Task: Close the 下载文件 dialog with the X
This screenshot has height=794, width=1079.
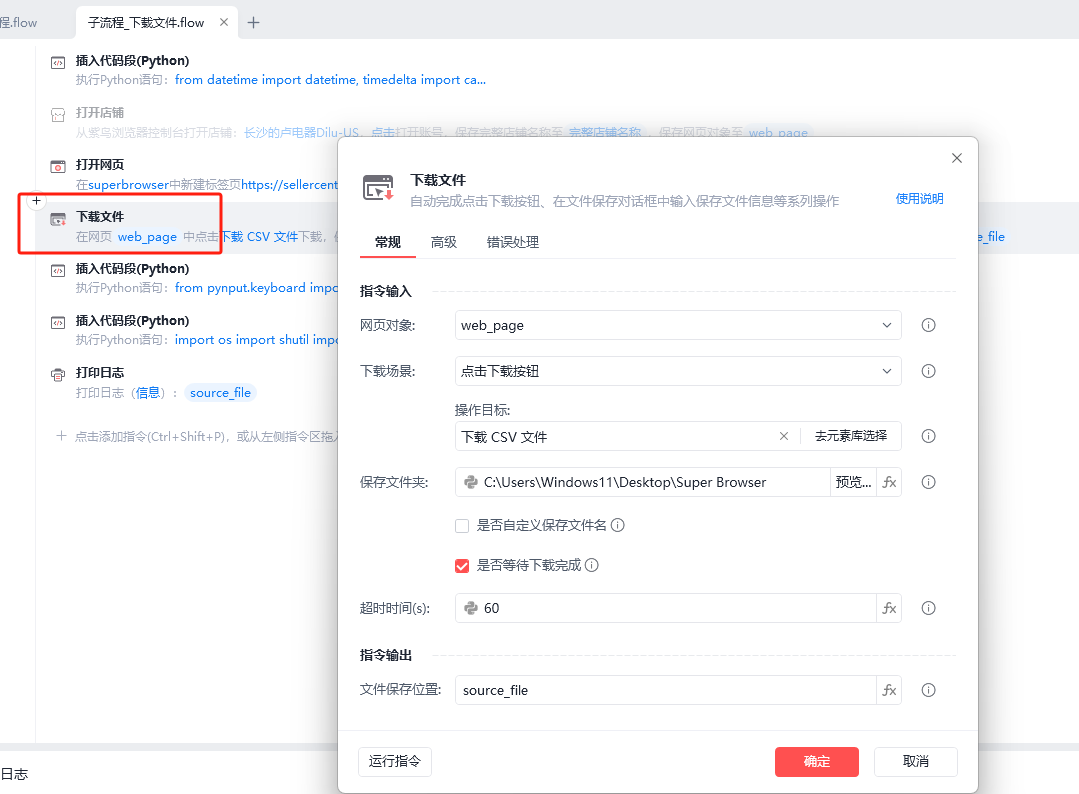Action: click(957, 158)
